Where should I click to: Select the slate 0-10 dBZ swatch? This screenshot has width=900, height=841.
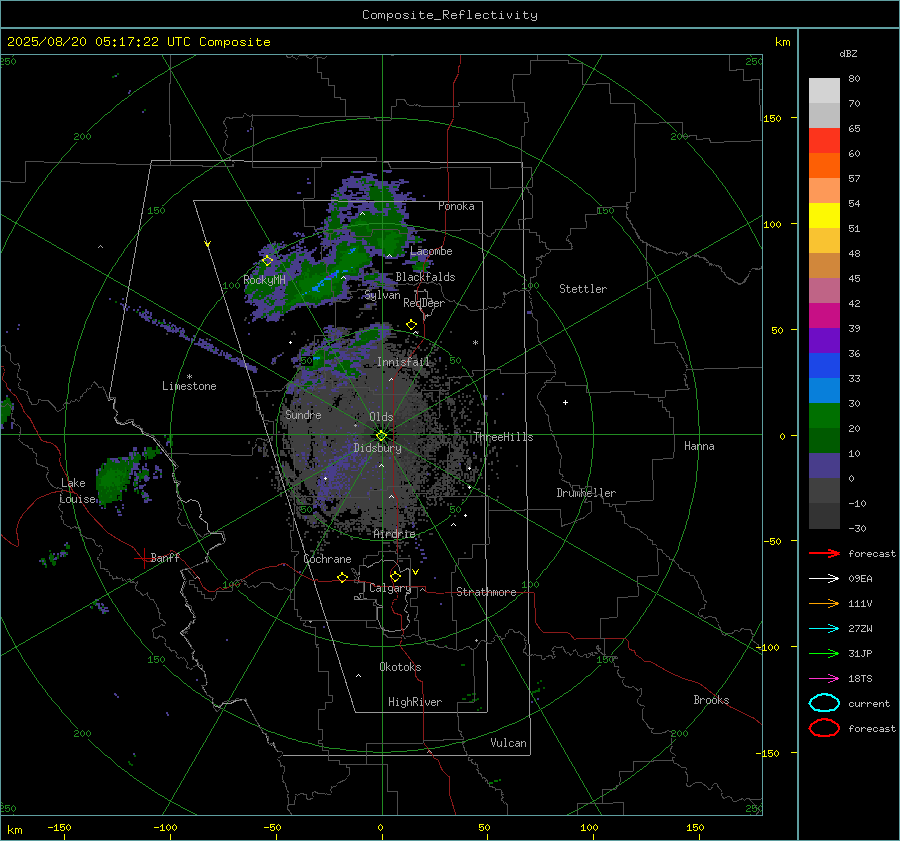pos(824,466)
